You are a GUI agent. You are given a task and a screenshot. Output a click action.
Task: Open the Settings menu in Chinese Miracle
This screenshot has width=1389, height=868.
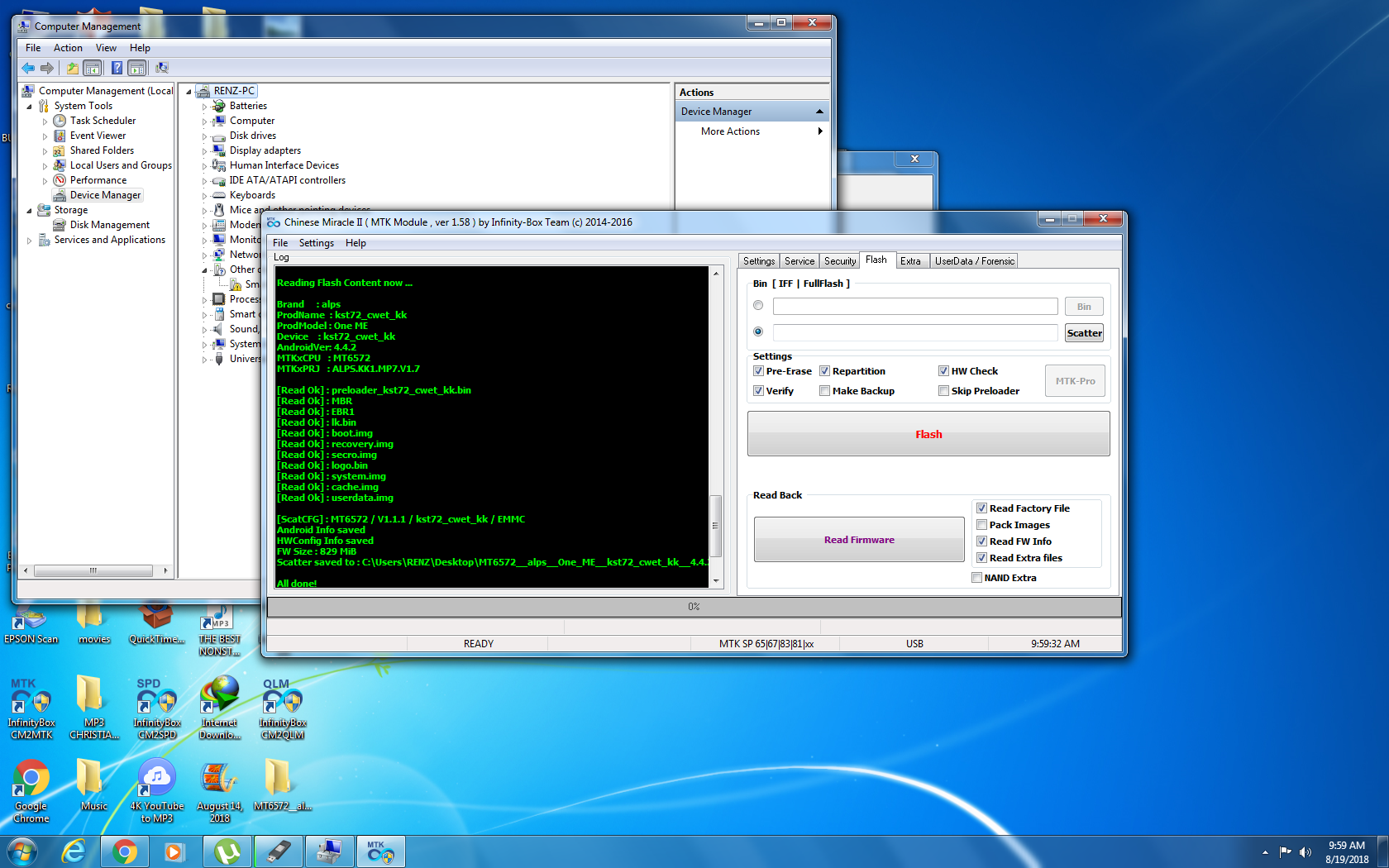(x=317, y=243)
